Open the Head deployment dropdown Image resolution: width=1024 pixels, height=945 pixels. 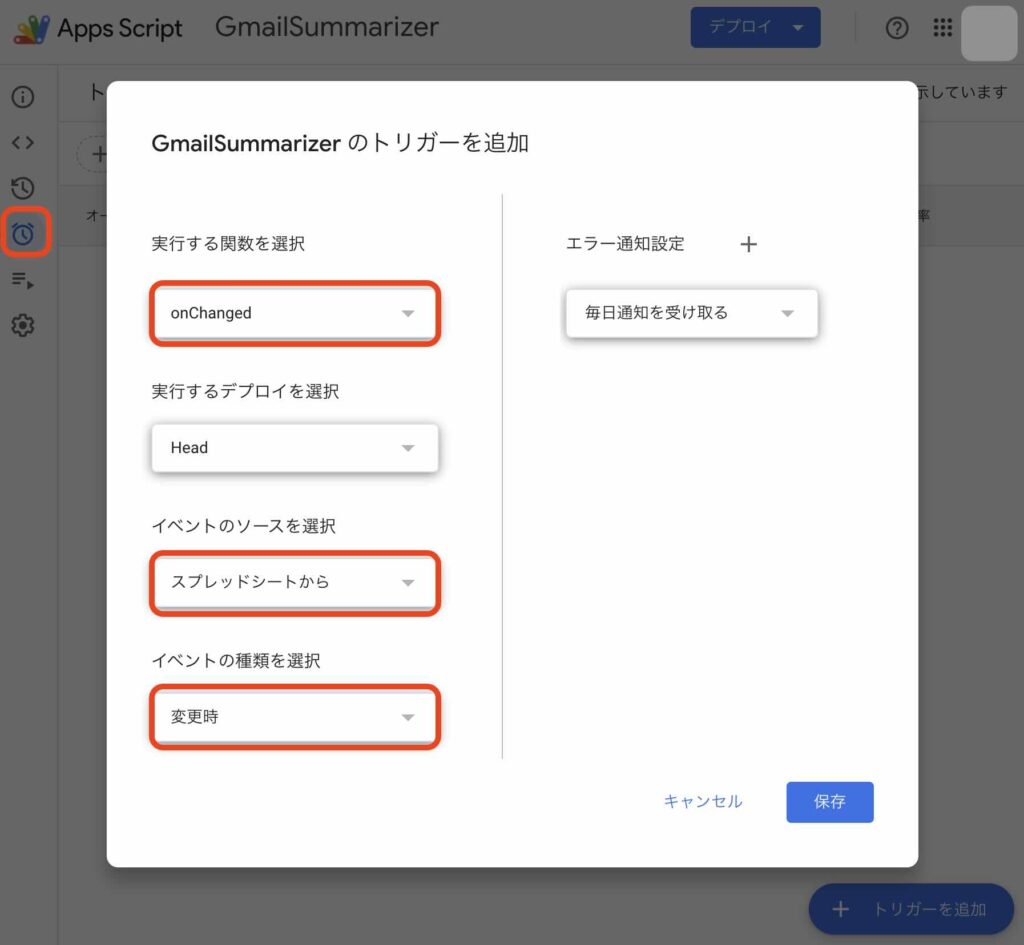295,448
